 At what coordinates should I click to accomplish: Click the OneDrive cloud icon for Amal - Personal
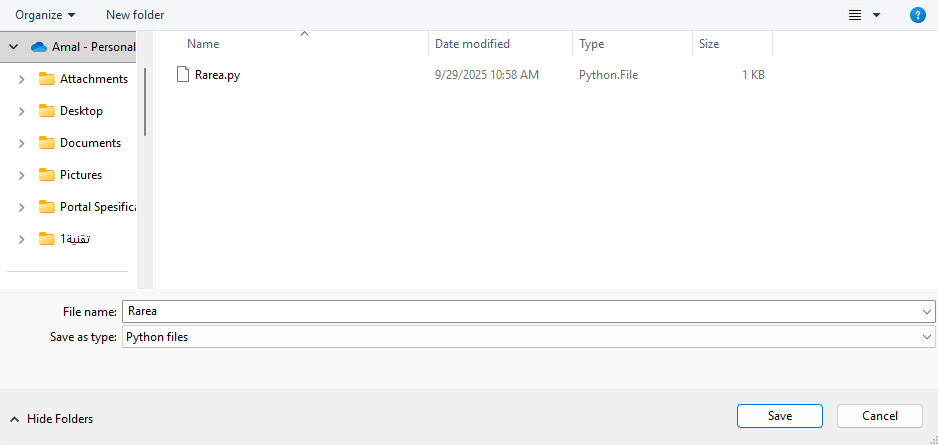pos(39,47)
